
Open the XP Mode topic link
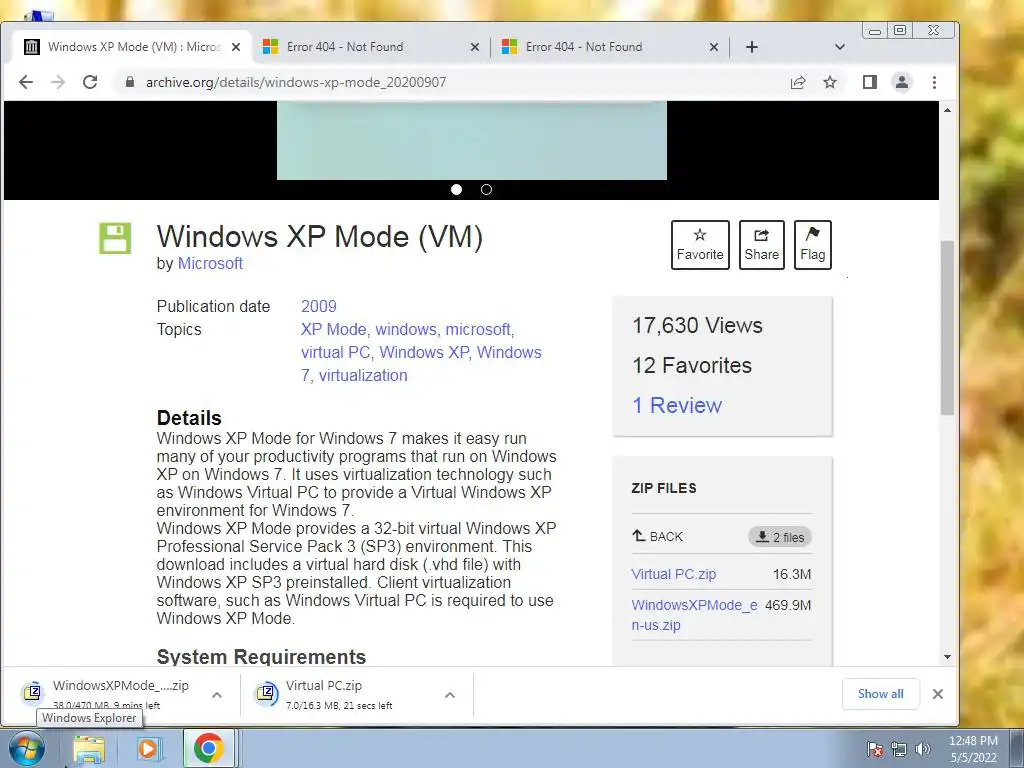tap(334, 329)
